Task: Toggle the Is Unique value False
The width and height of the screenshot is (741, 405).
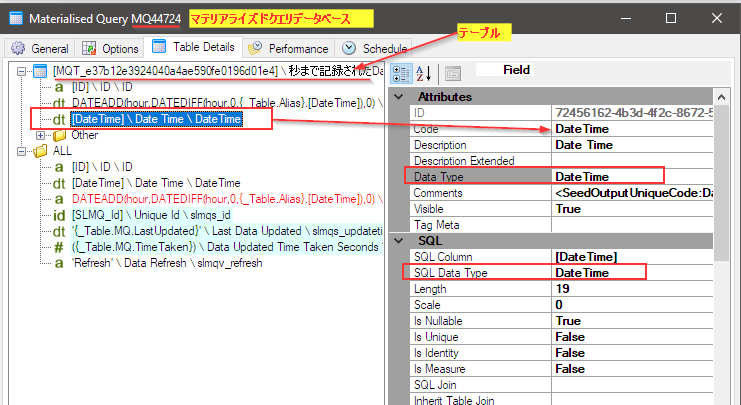Action: 632,337
